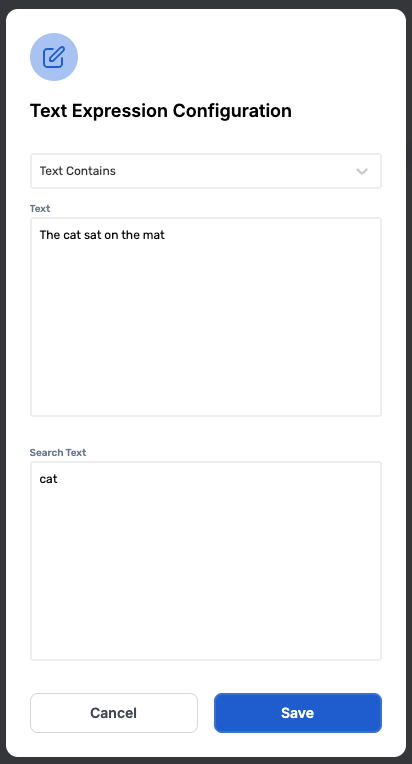Click 'on the' words in Text field
412x764 pixels.
tap(122, 235)
